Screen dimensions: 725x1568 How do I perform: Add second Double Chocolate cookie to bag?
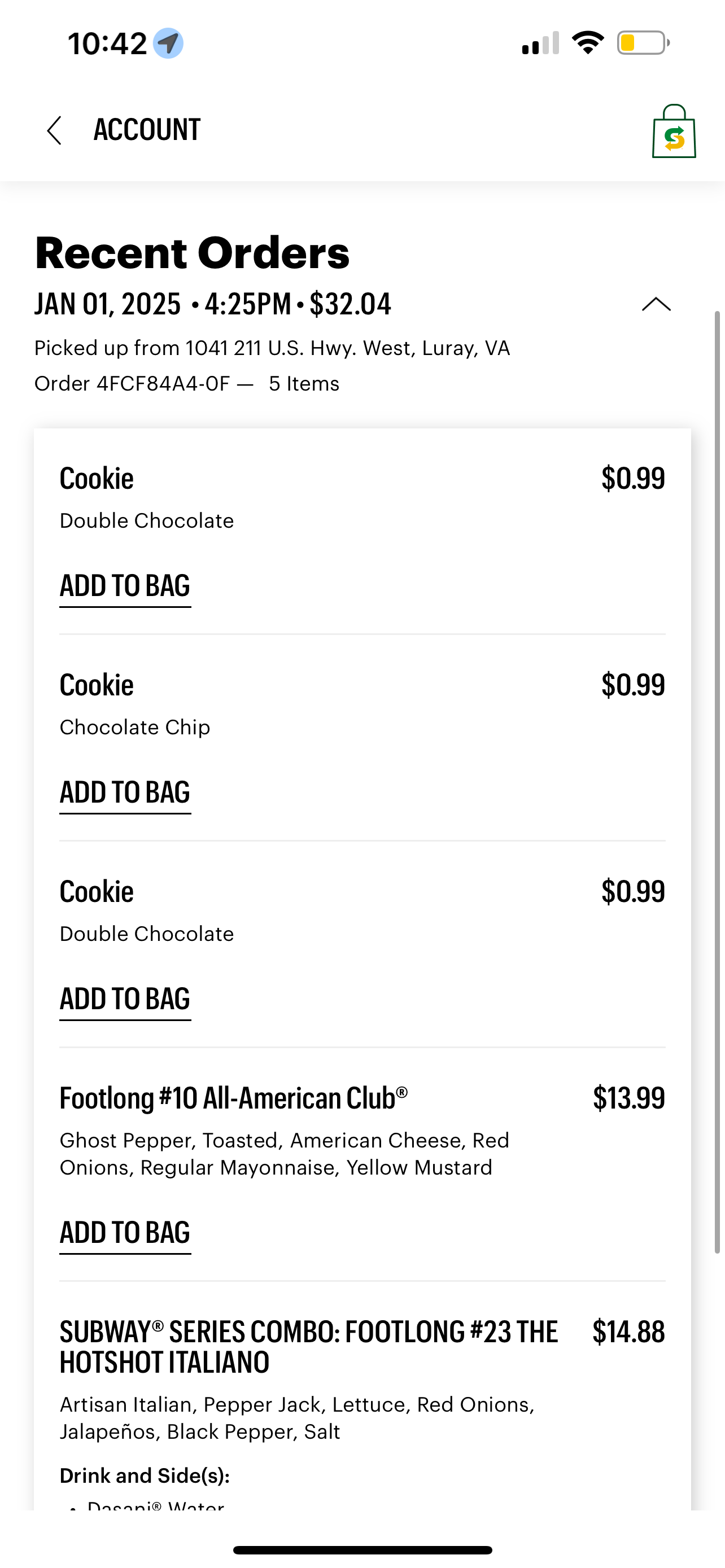click(125, 1000)
